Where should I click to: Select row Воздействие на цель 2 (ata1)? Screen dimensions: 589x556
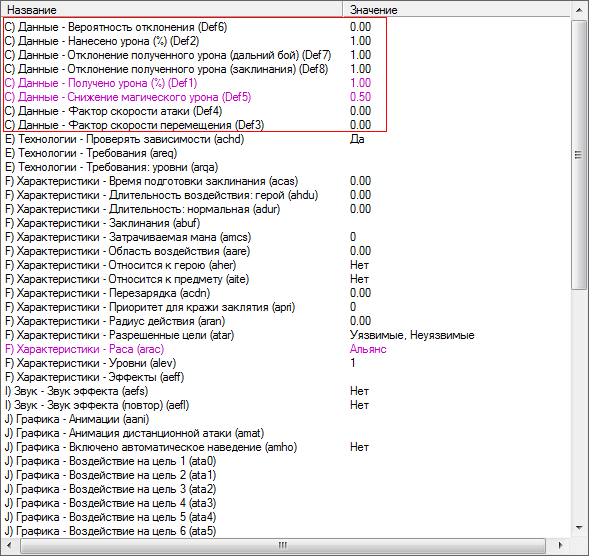click(285, 475)
